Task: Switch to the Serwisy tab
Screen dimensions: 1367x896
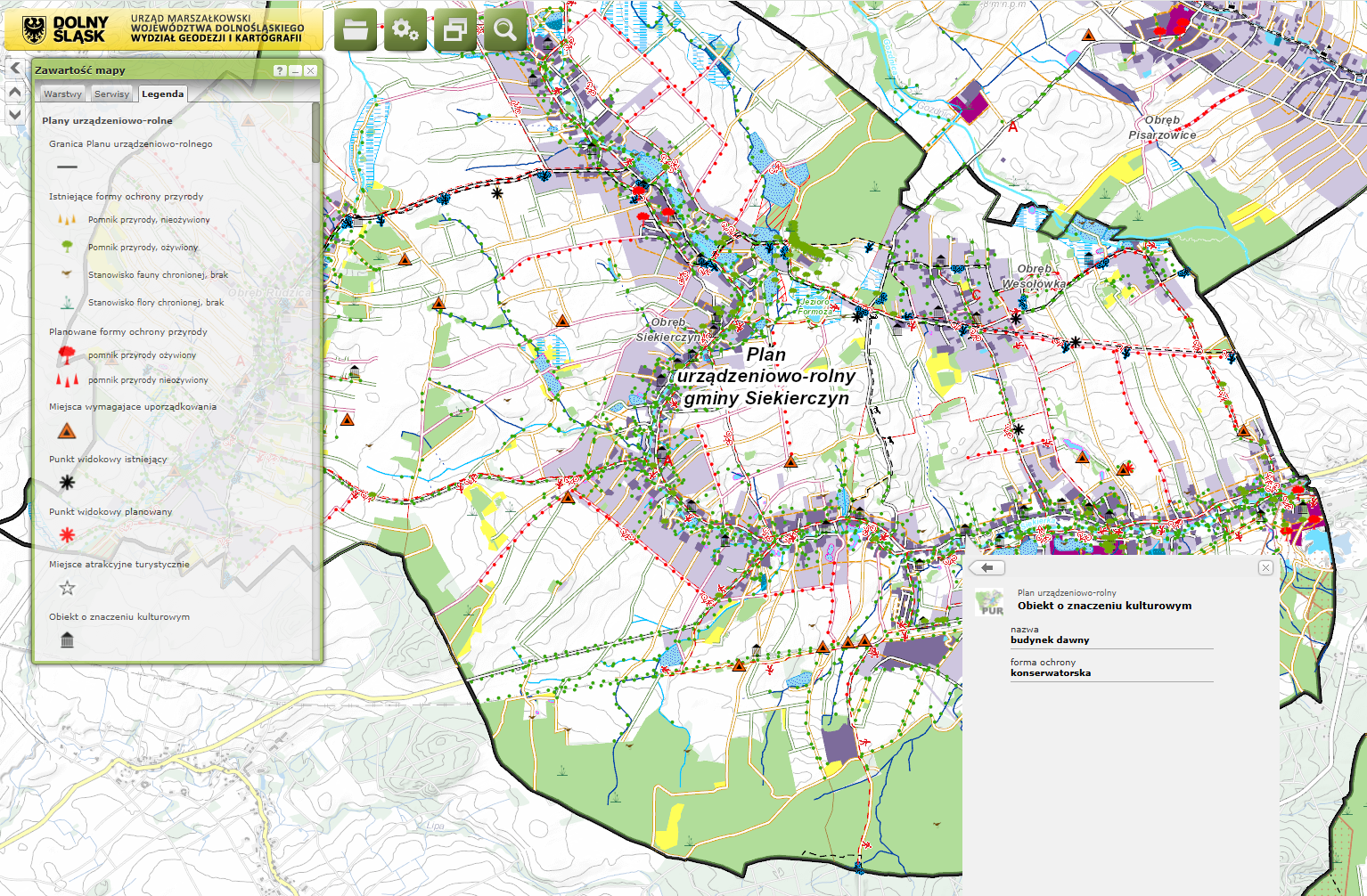Action: tap(111, 94)
